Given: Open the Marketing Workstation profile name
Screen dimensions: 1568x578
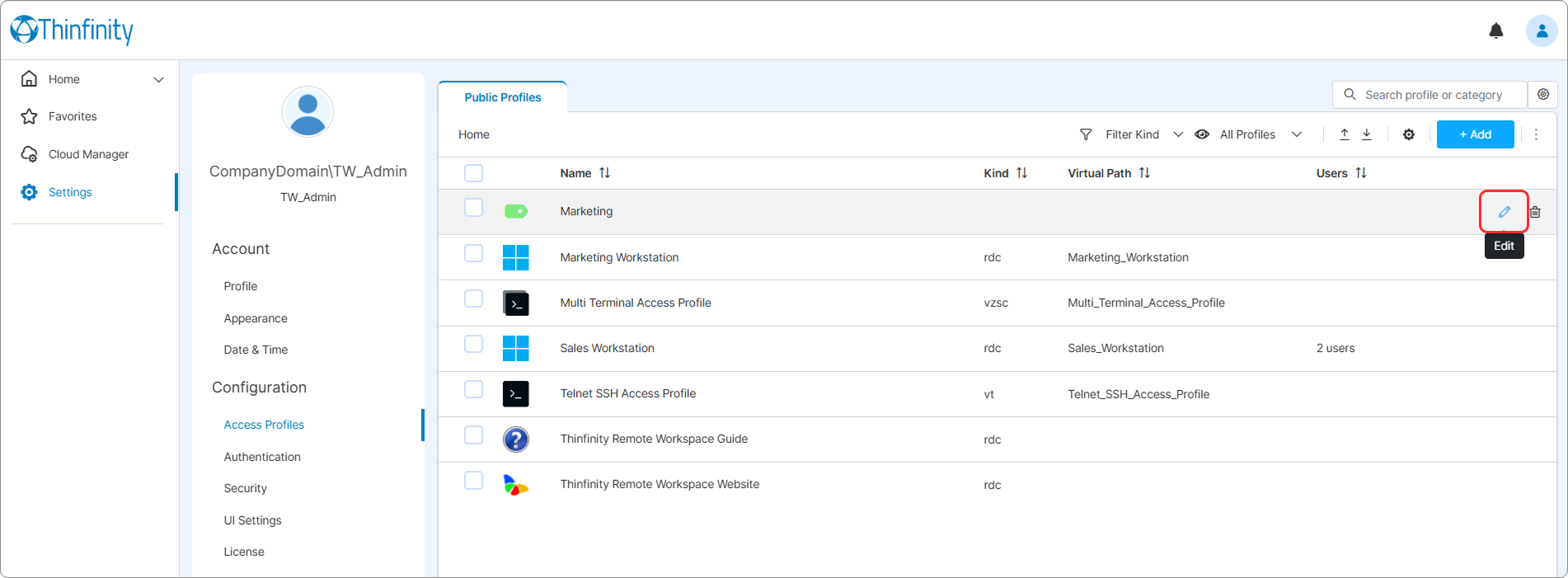Looking at the screenshot, I should 619,257.
